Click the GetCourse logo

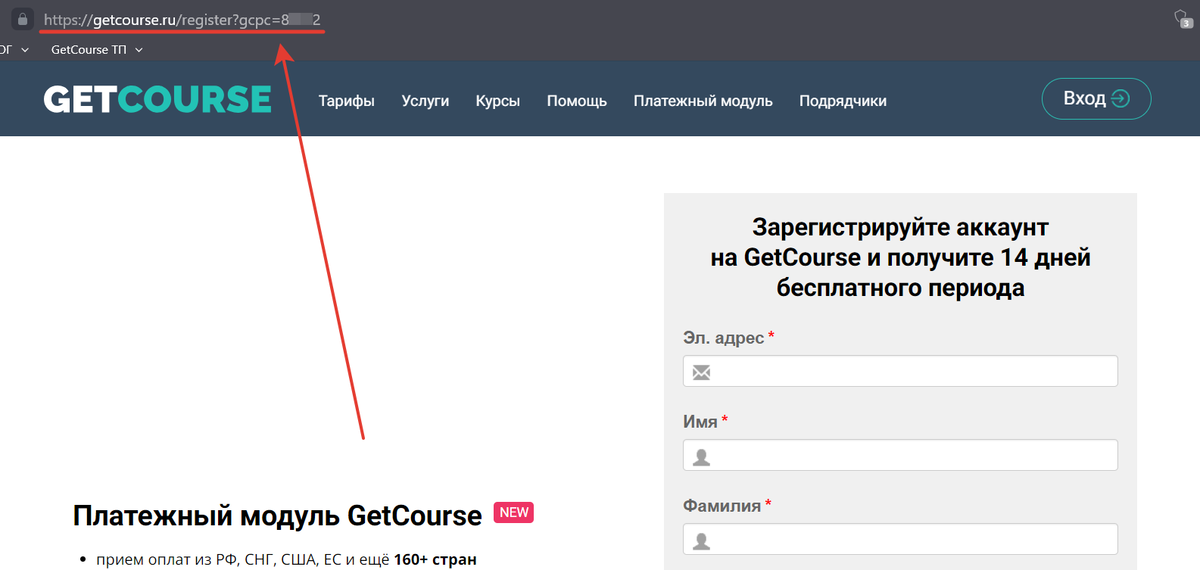point(157,99)
